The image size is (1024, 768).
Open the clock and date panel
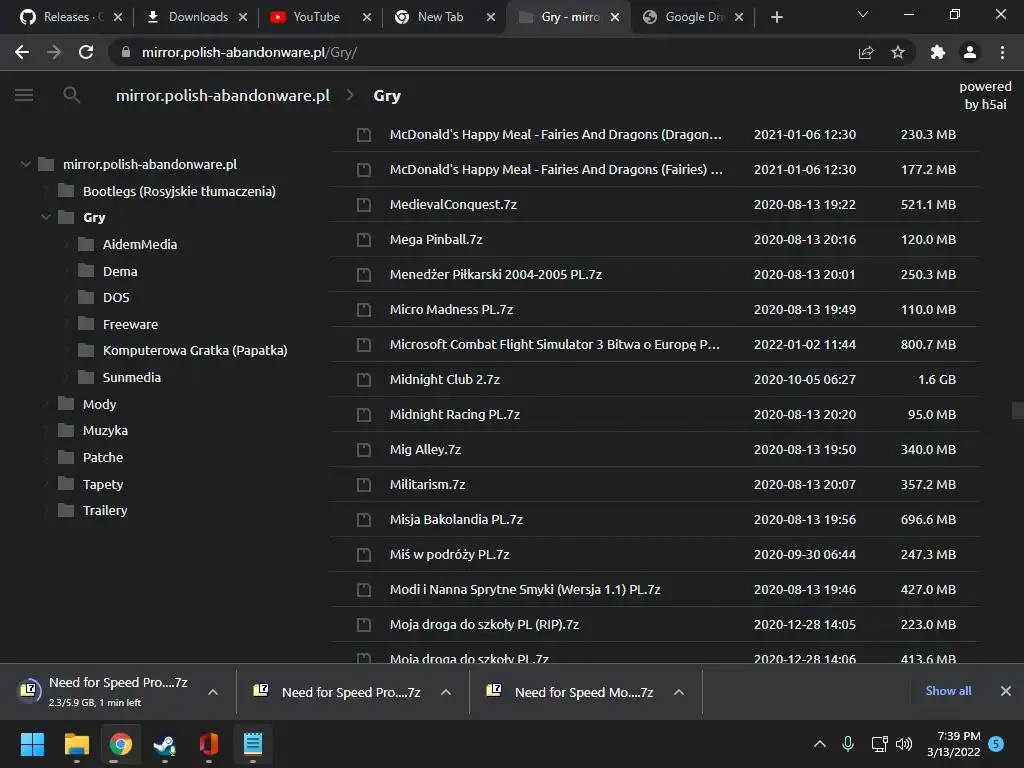point(953,744)
